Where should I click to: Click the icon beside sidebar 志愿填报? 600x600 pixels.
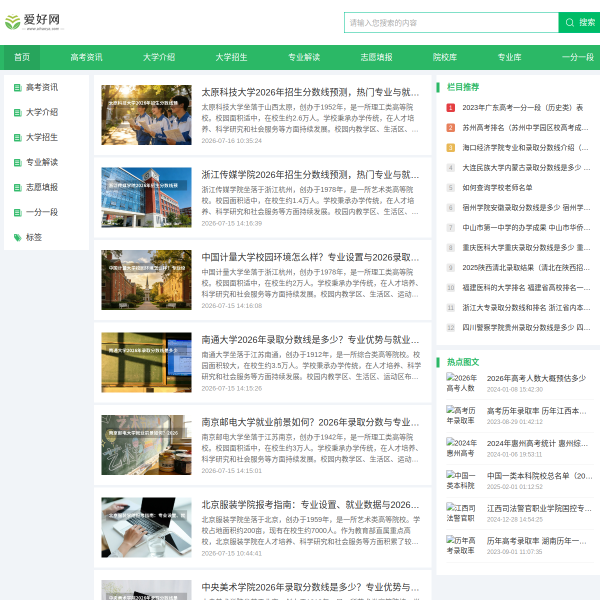click(18, 188)
